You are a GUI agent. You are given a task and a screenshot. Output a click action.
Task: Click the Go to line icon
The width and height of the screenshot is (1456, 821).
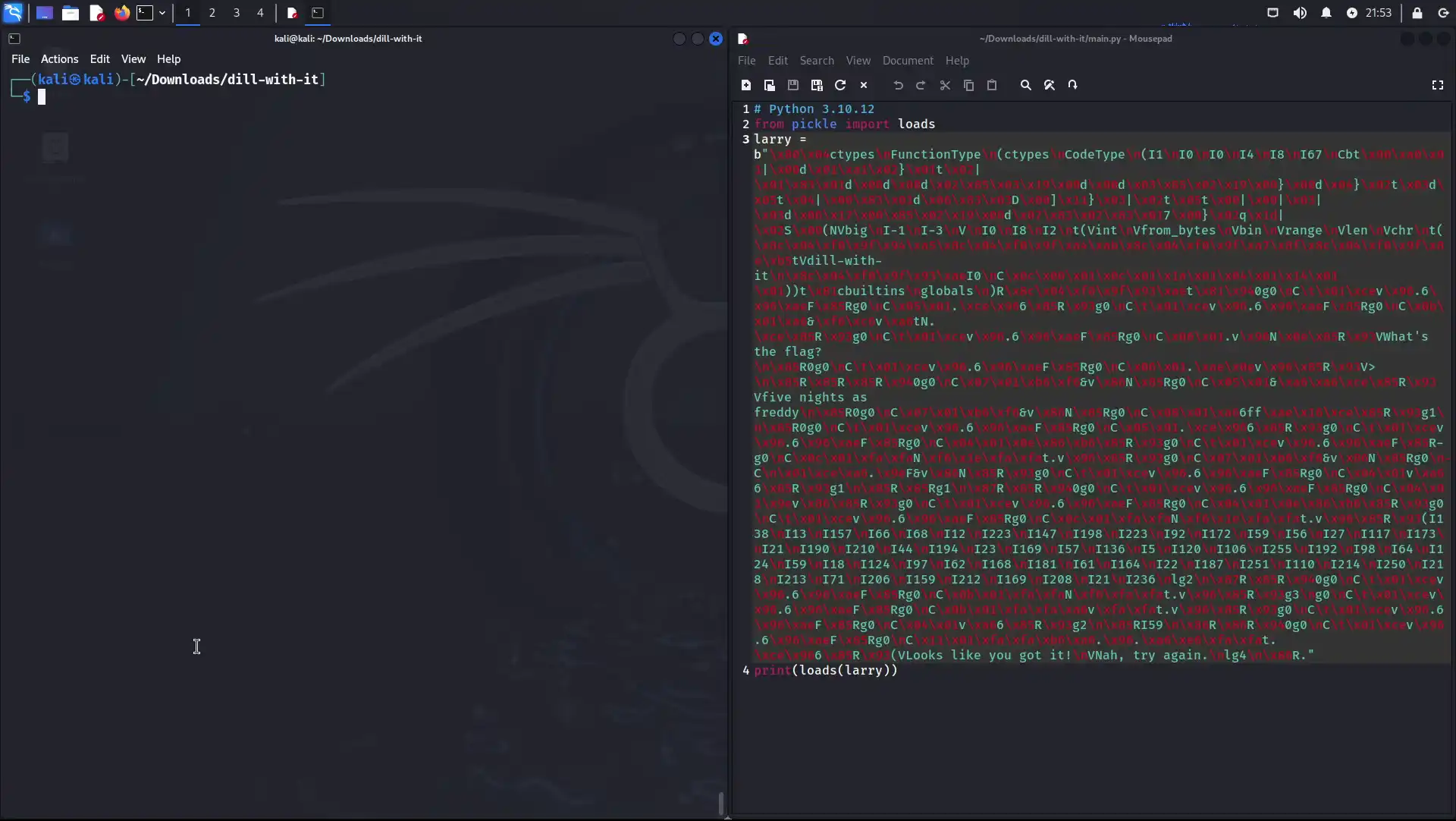tap(1073, 85)
